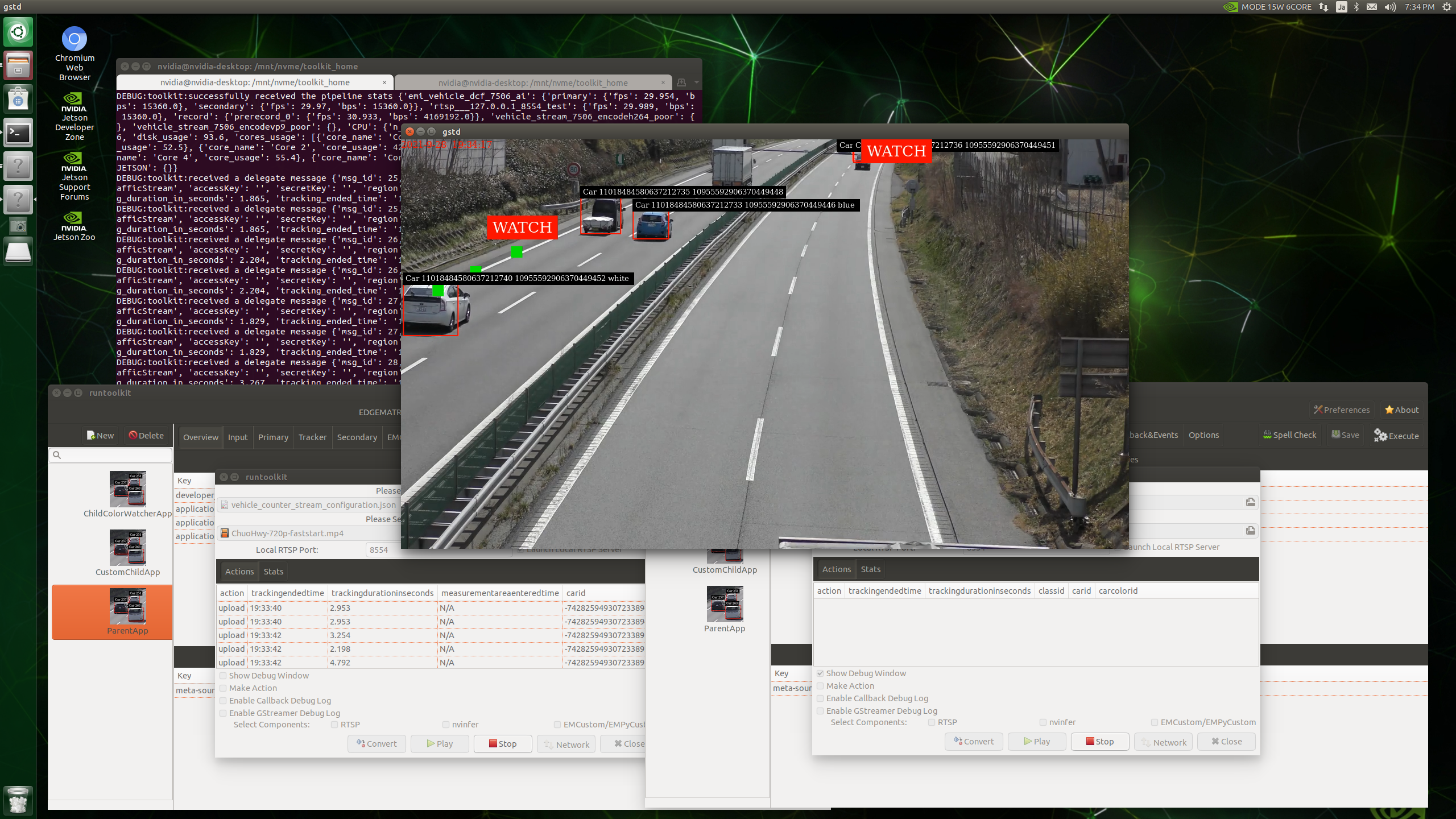This screenshot has width=1456, height=819.
Task: Open the NVIDIA power mode indicator
Action: (x=1268, y=7)
